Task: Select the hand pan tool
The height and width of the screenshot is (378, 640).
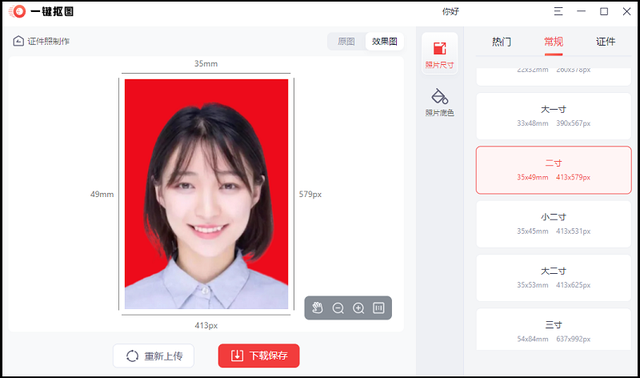Action: point(317,308)
